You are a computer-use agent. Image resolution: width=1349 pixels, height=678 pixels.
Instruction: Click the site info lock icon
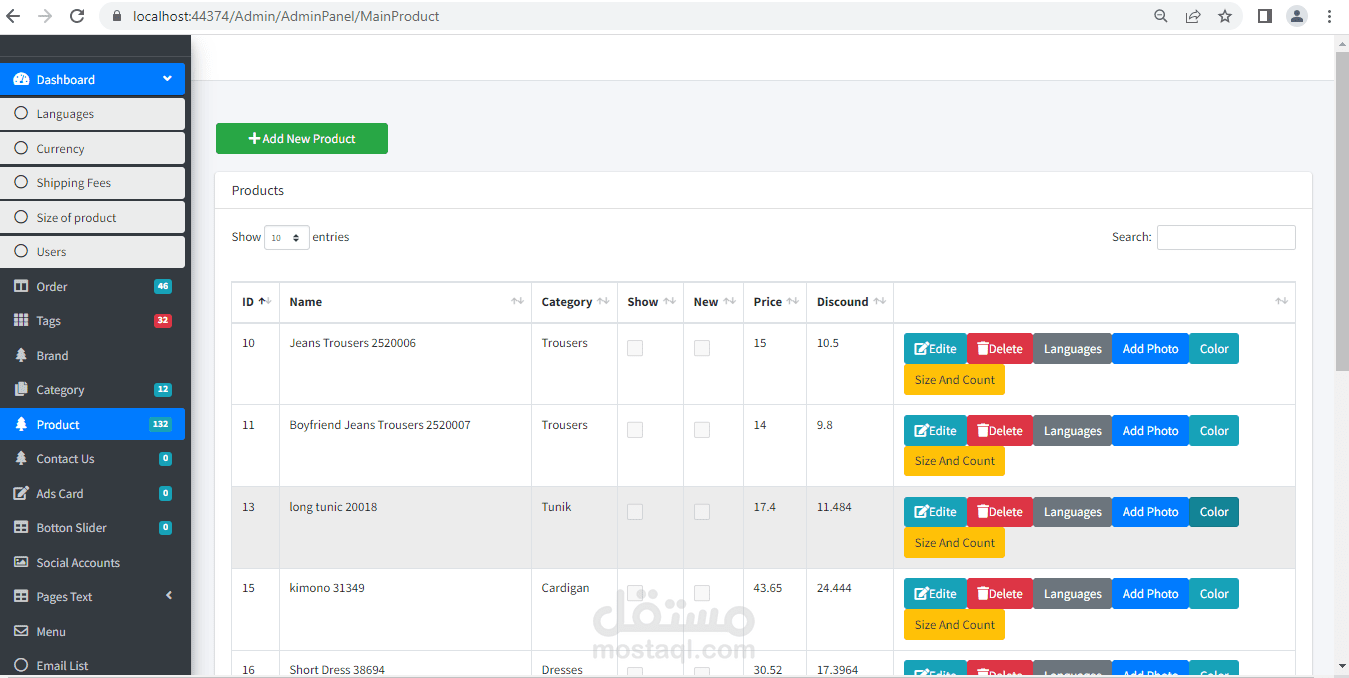tap(117, 16)
